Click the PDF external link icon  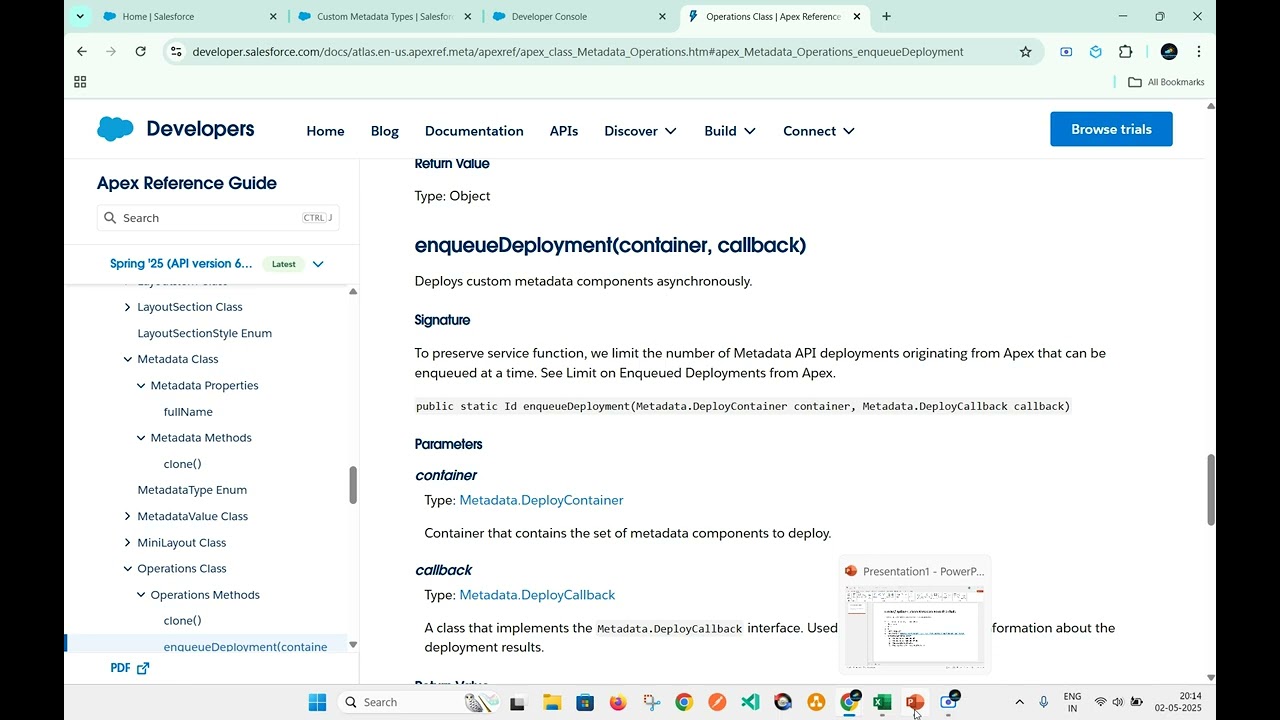(143, 668)
